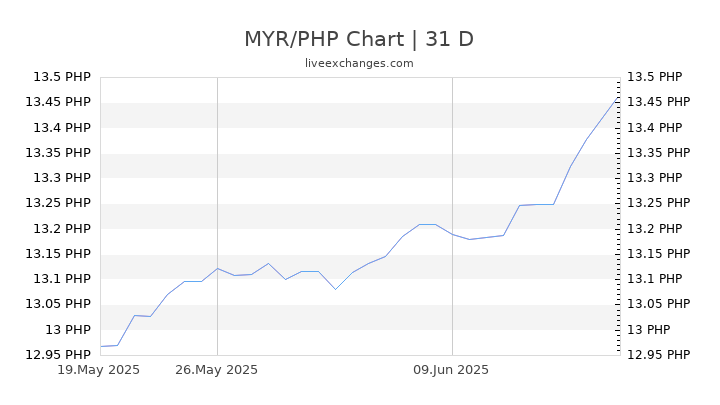This screenshot has height=405, width=720.
Task: Click the right axis label '13.45 PHP'
Action: click(x=658, y=102)
